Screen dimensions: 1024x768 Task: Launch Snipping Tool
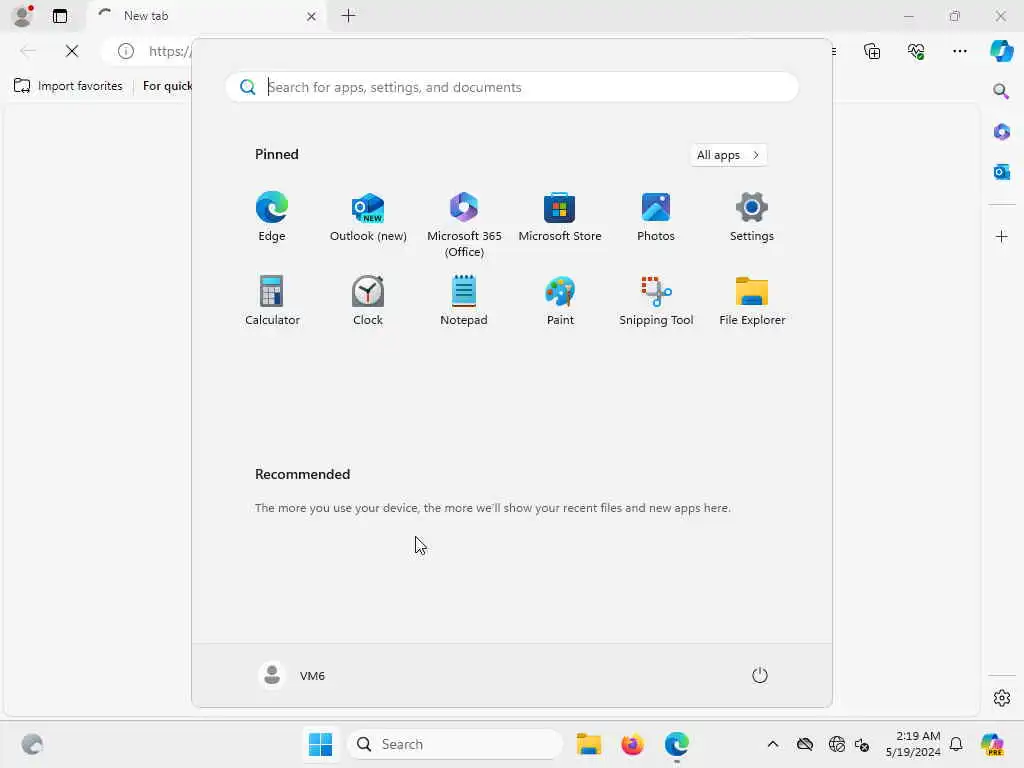click(x=656, y=300)
